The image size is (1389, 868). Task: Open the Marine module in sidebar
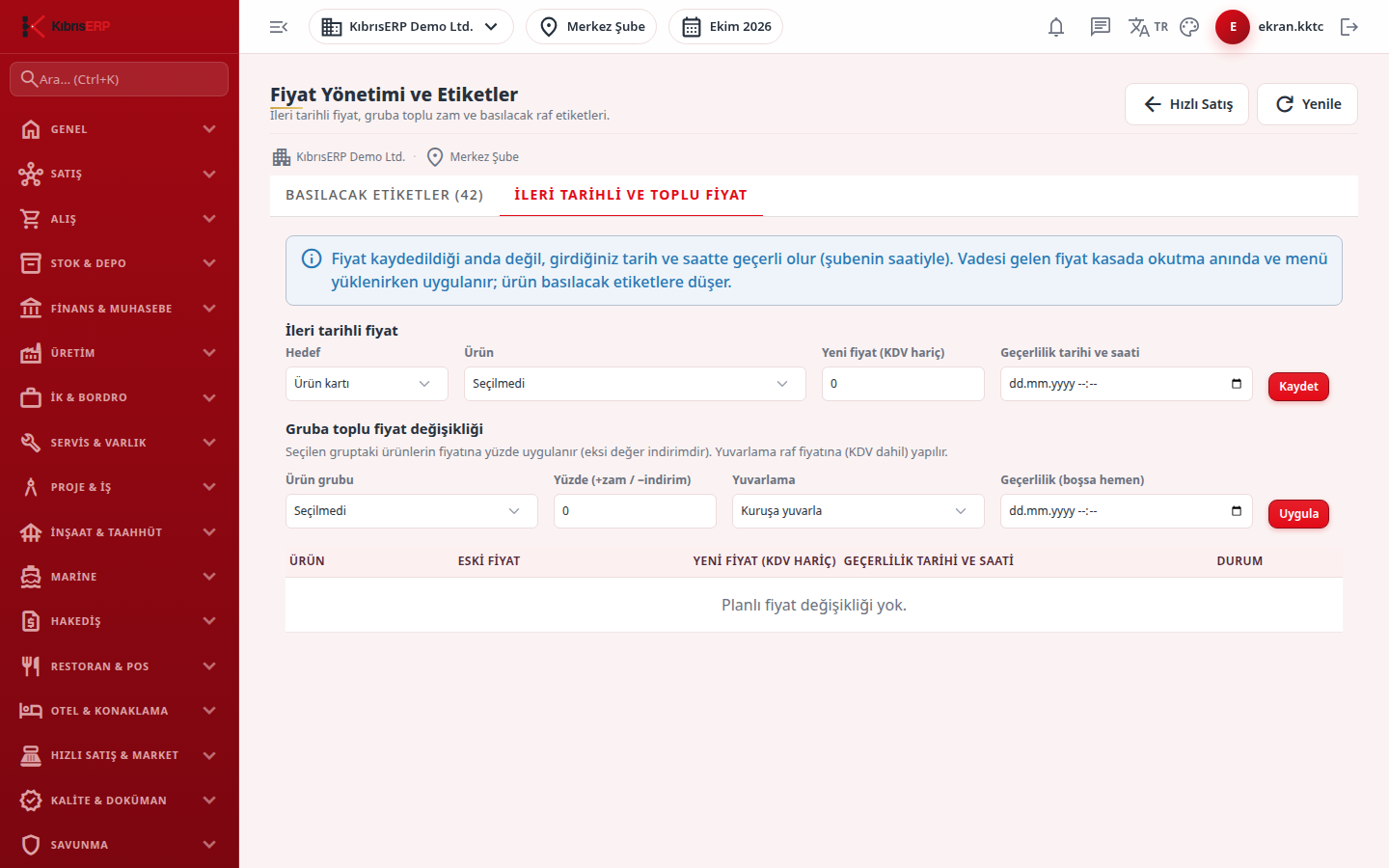tap(120, 577)
